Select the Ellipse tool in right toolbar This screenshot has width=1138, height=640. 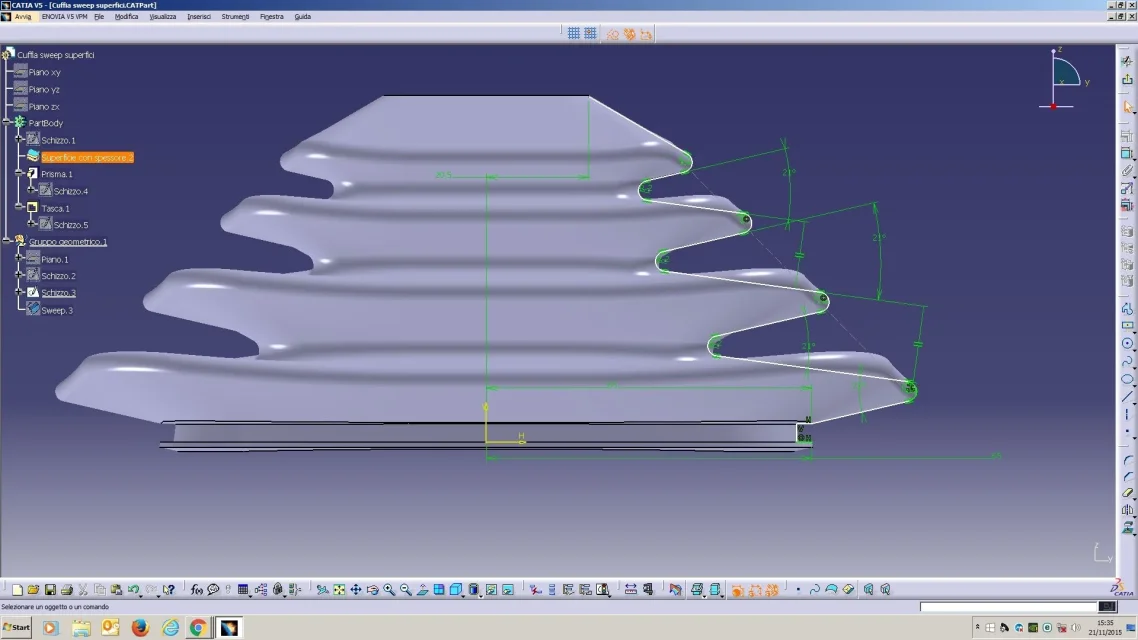point(1127,379)
